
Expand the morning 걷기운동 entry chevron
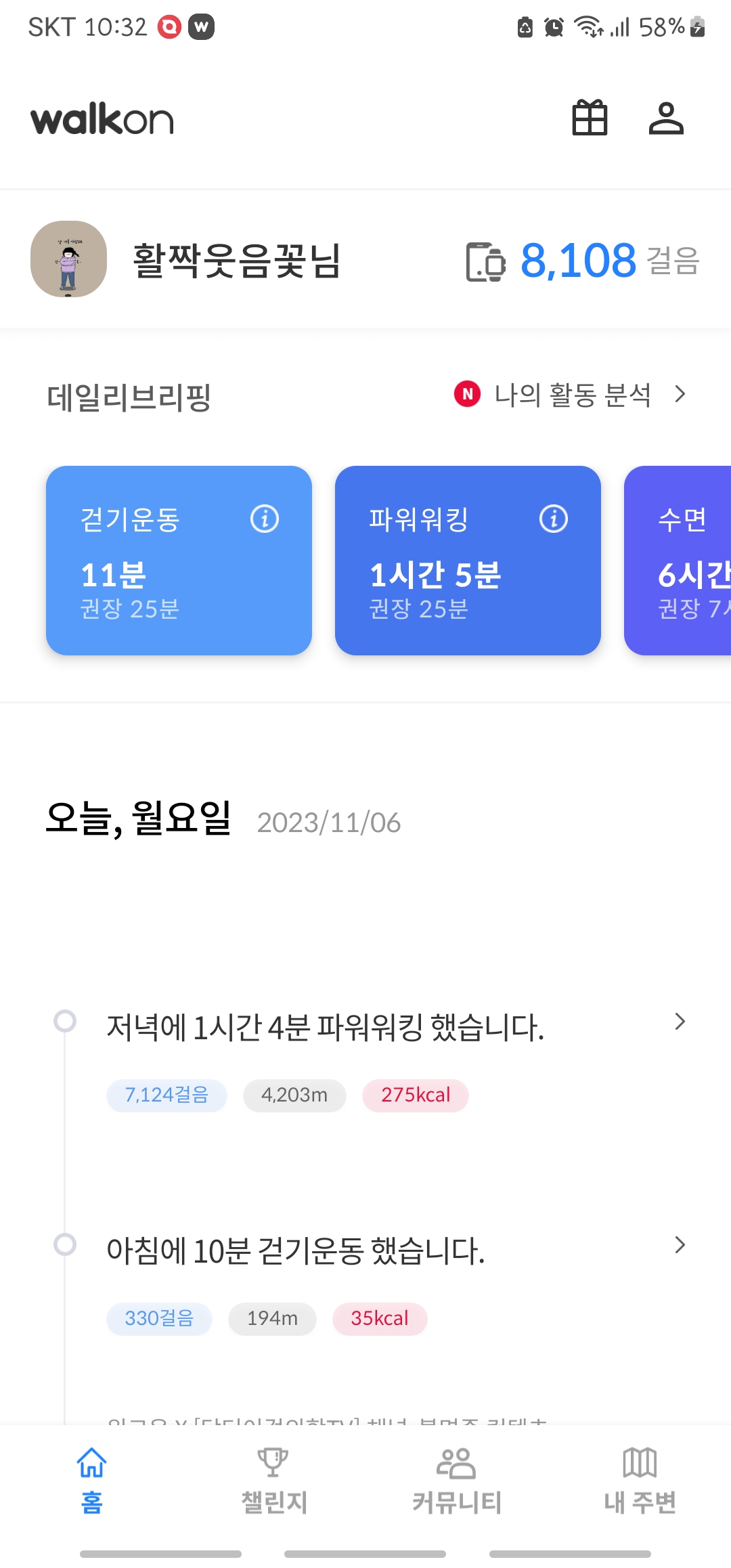pos(680,1245)
